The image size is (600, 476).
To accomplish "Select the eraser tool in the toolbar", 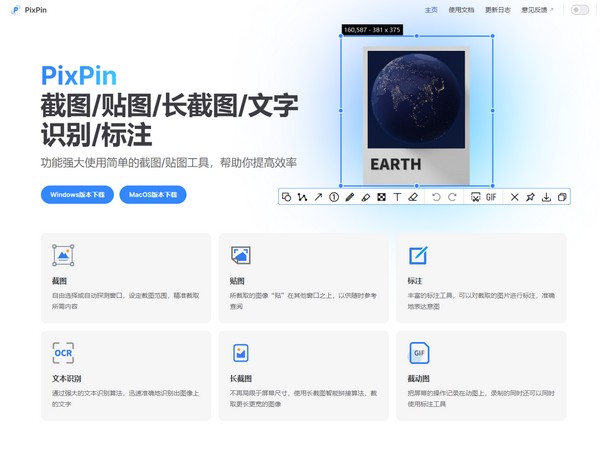I will (x=413, y=197).
